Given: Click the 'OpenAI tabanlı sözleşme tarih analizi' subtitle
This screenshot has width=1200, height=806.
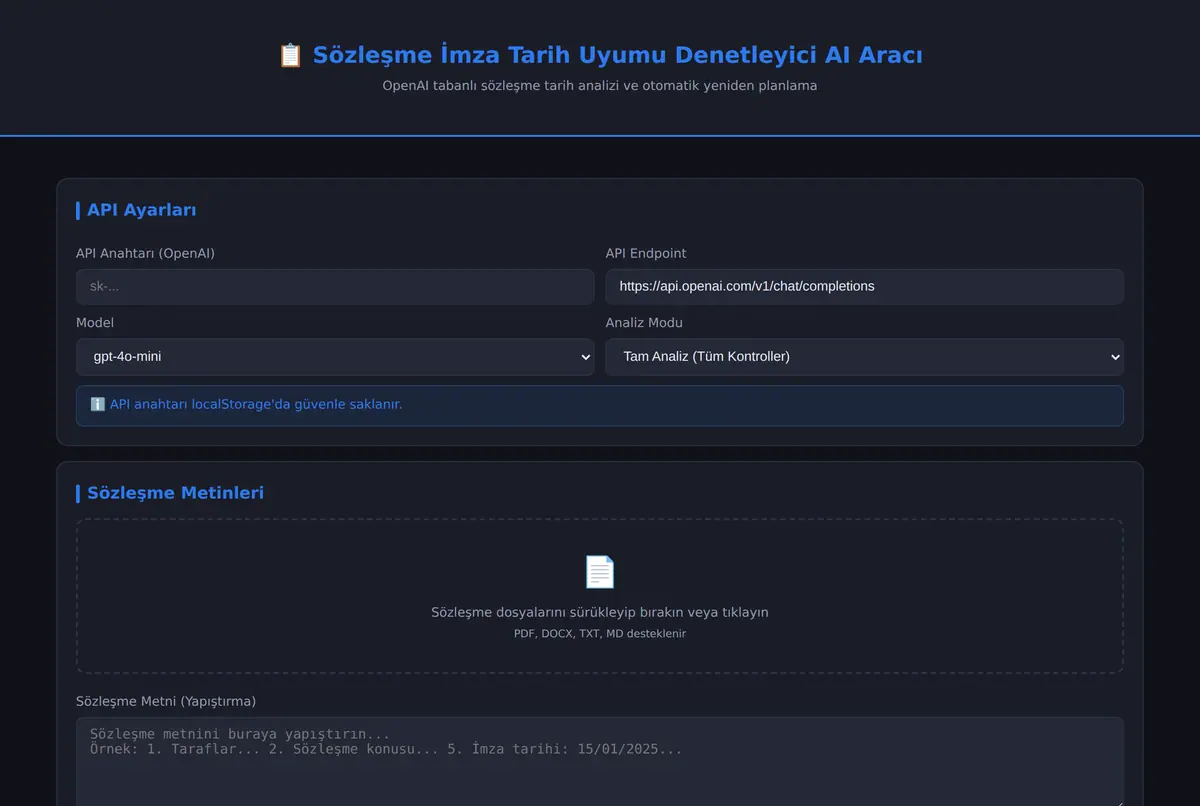Looking at the screenshot, I should [500, 86].
